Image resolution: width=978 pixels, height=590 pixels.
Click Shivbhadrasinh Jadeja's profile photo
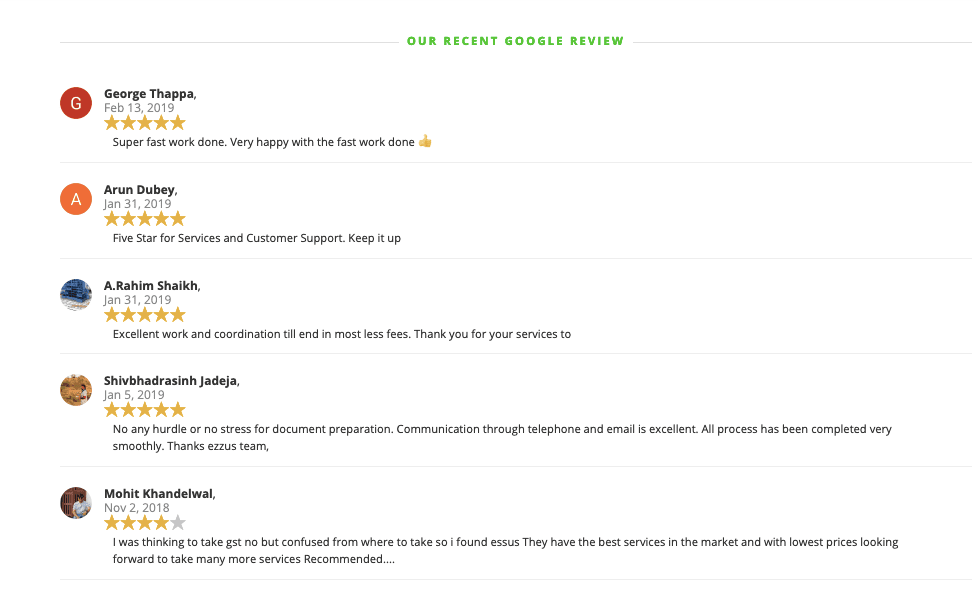pyautogui.click(x=76, y=390)
